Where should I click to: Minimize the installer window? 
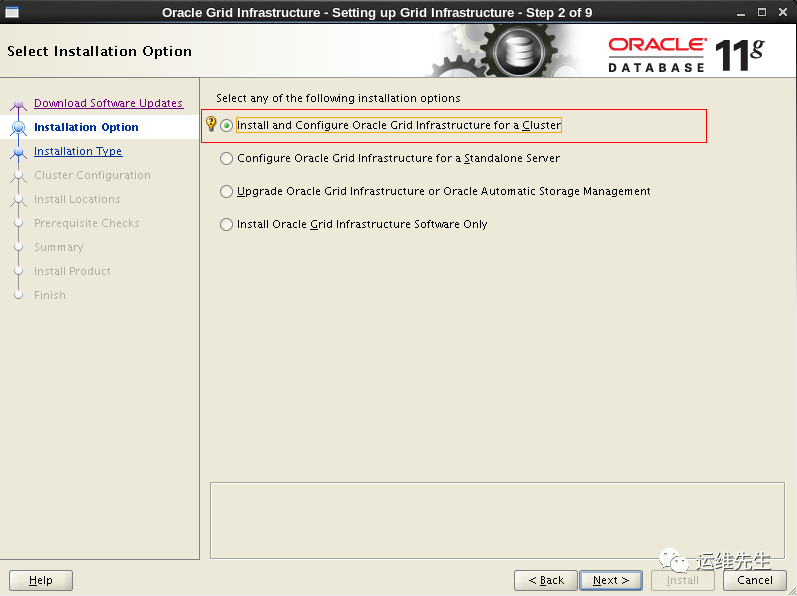click(x=741, y=13)
